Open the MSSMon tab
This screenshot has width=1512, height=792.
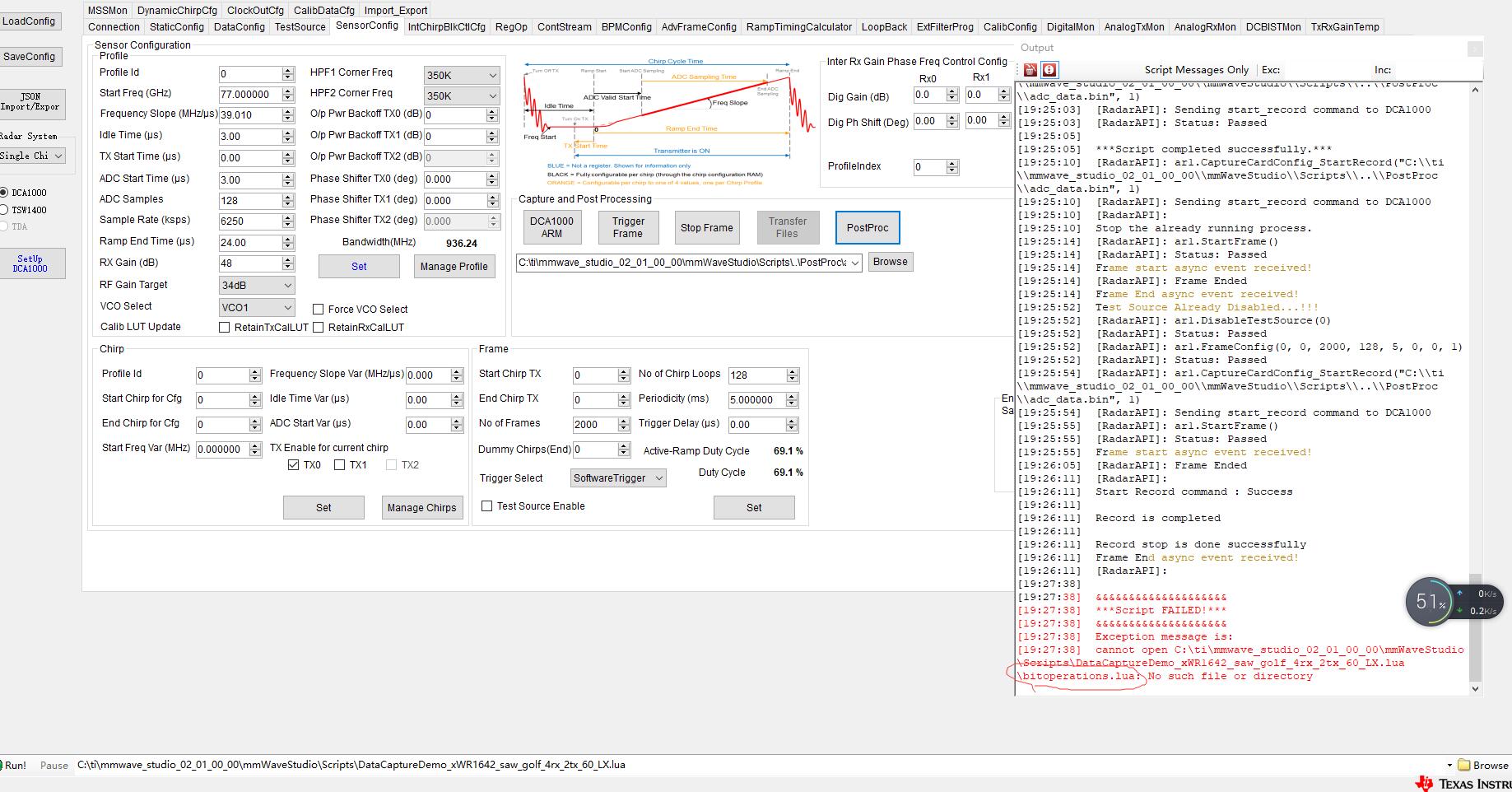tap(108, 11)
